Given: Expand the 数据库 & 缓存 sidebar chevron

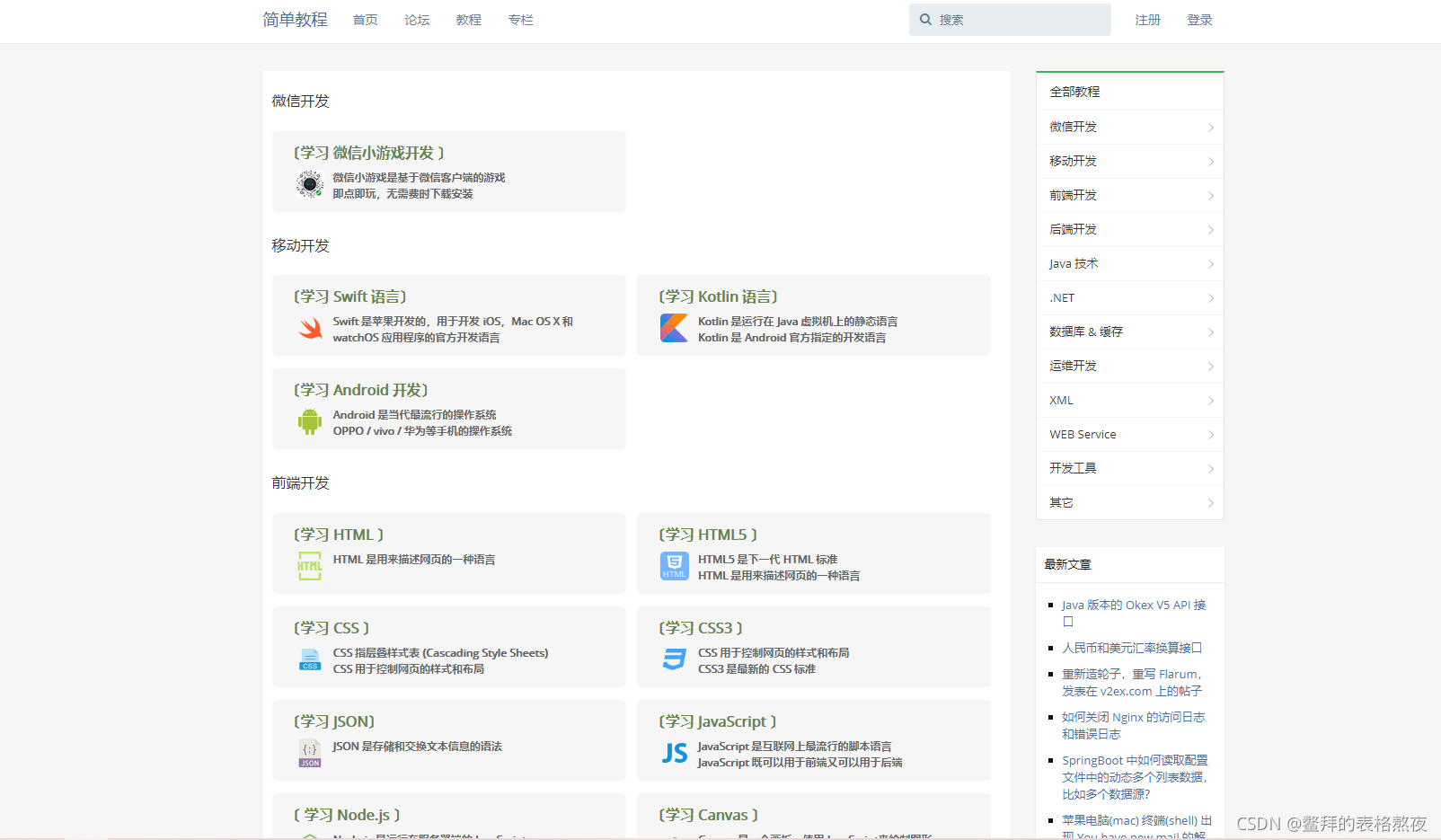Looking at the screenshot, I should click(x=1211, y=332).
